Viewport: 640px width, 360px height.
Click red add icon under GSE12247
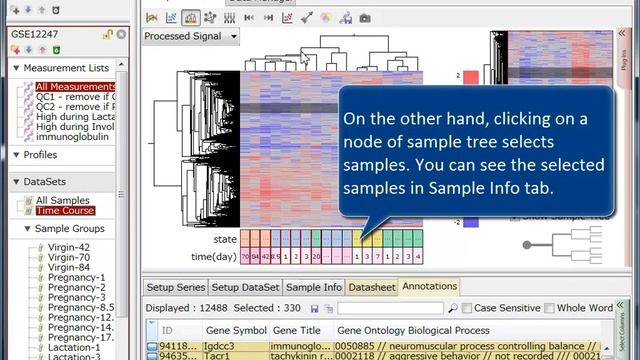pos(16,50)
